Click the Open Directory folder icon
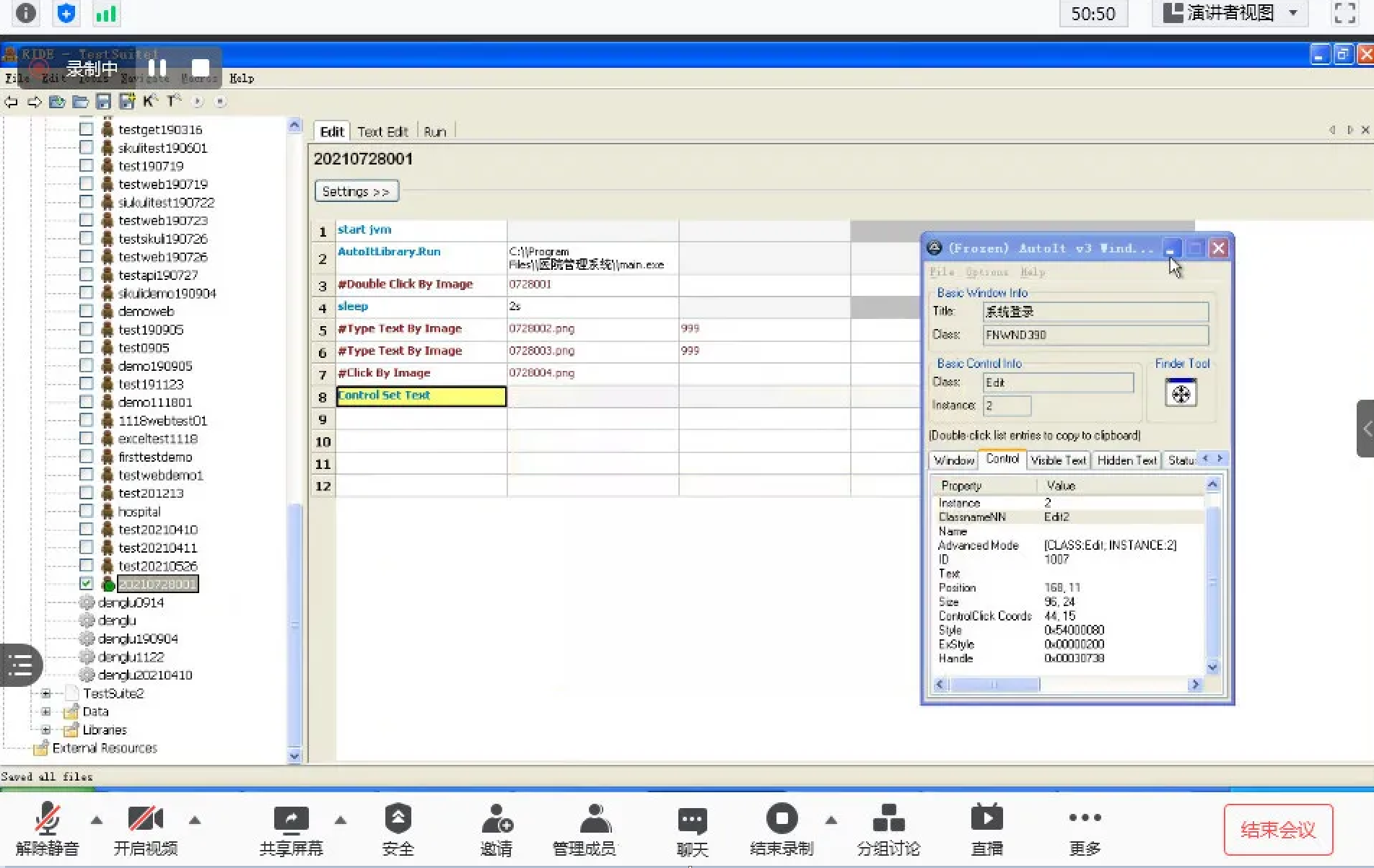 (80, 102)
